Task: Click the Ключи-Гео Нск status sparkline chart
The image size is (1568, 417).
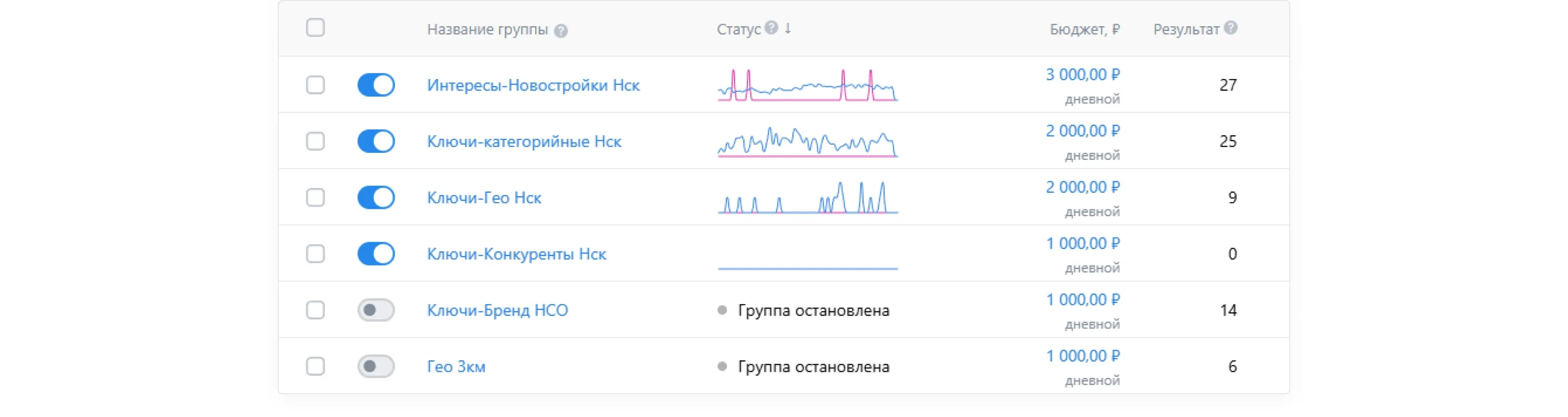Action: pos(807,198)
